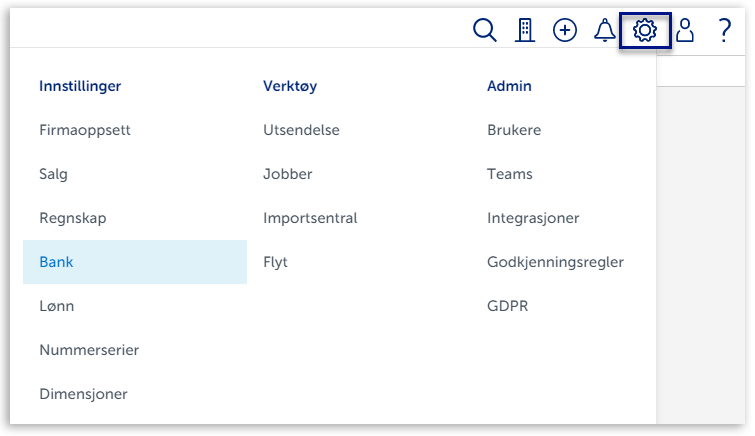755x436 pixels.
Task: Launch Importsentral
Action: point(310,218)
